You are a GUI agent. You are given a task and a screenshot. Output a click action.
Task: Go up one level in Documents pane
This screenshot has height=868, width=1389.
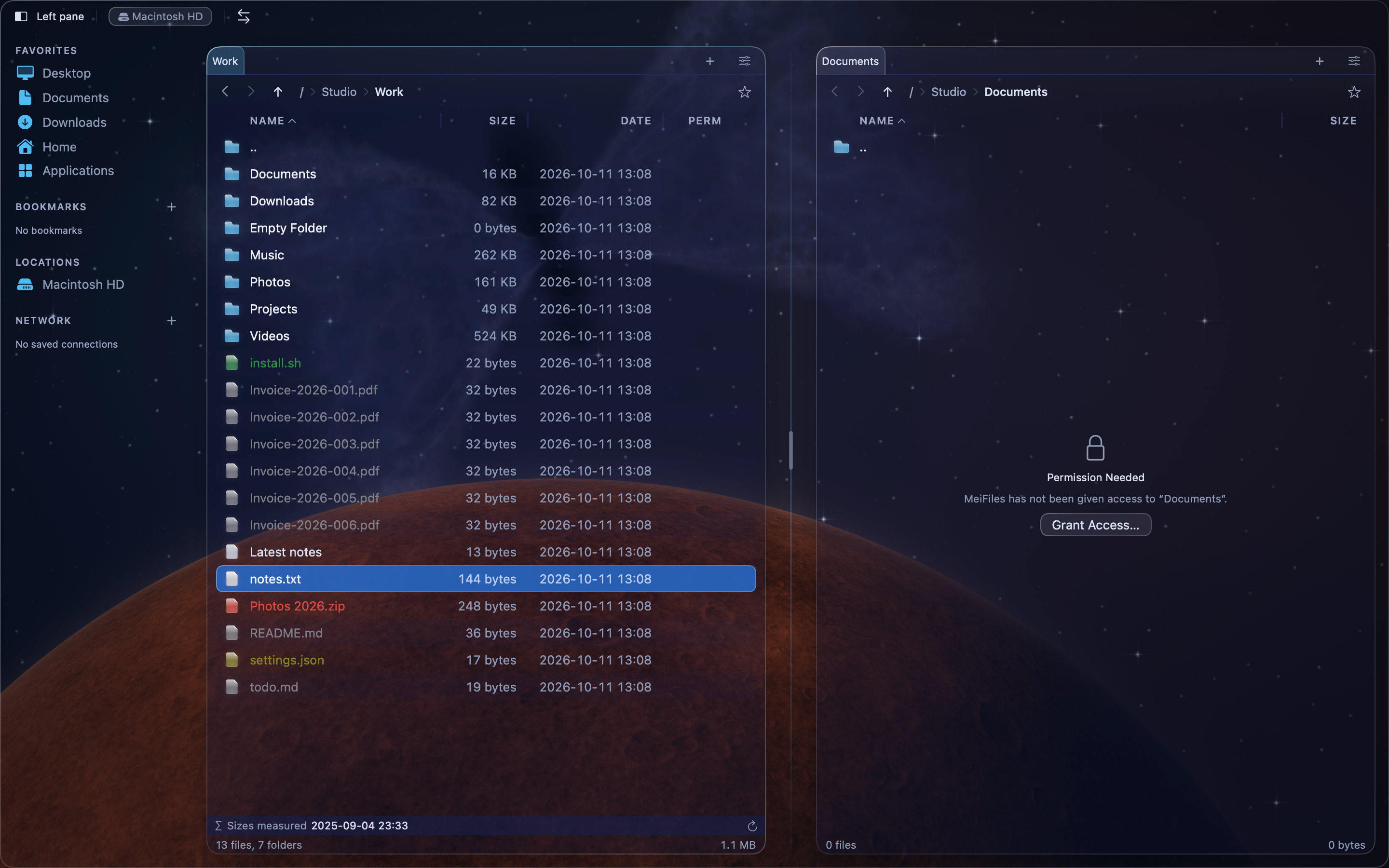887,92
